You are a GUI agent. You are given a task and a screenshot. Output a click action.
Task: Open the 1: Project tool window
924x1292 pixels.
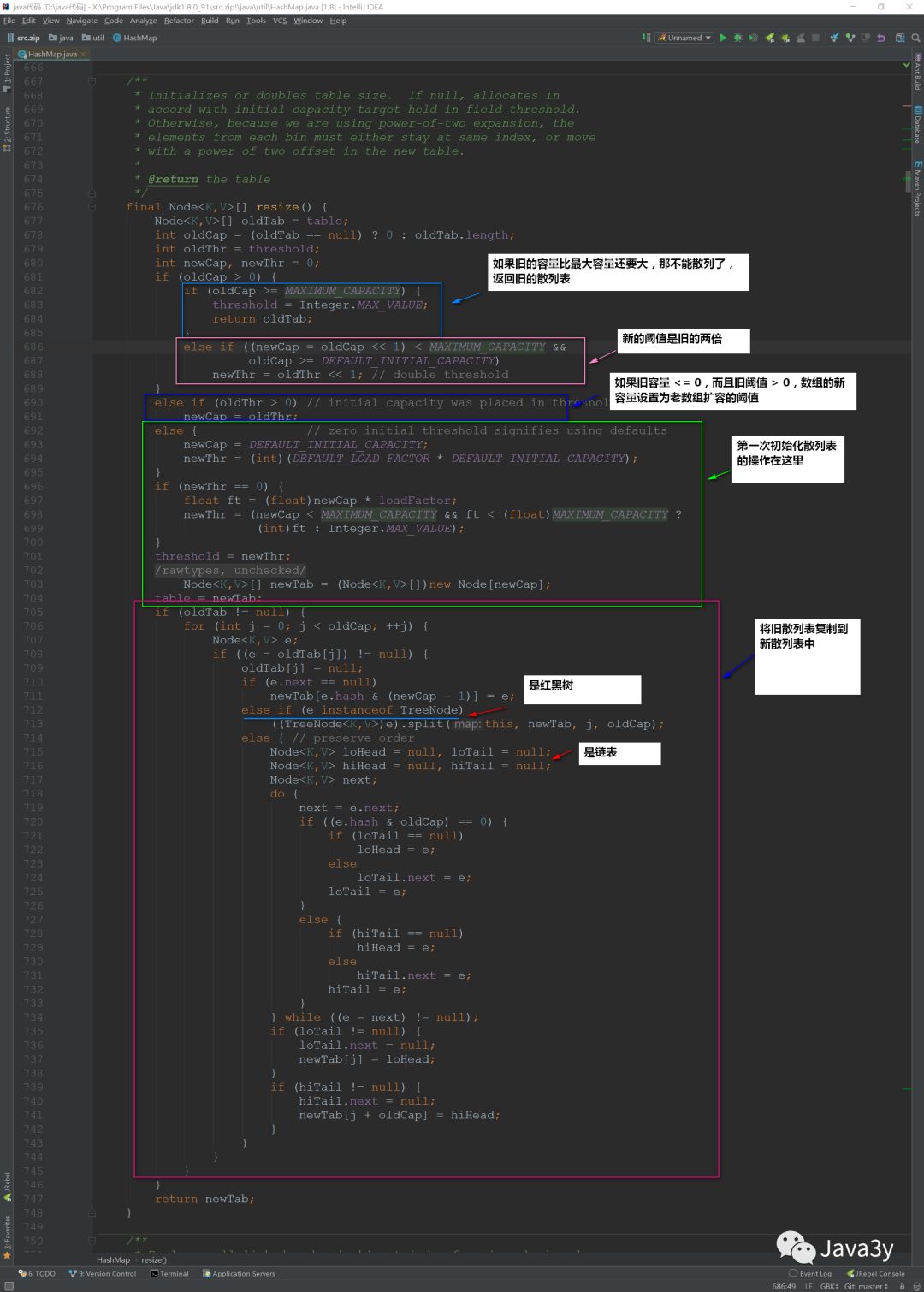(7, 72)
